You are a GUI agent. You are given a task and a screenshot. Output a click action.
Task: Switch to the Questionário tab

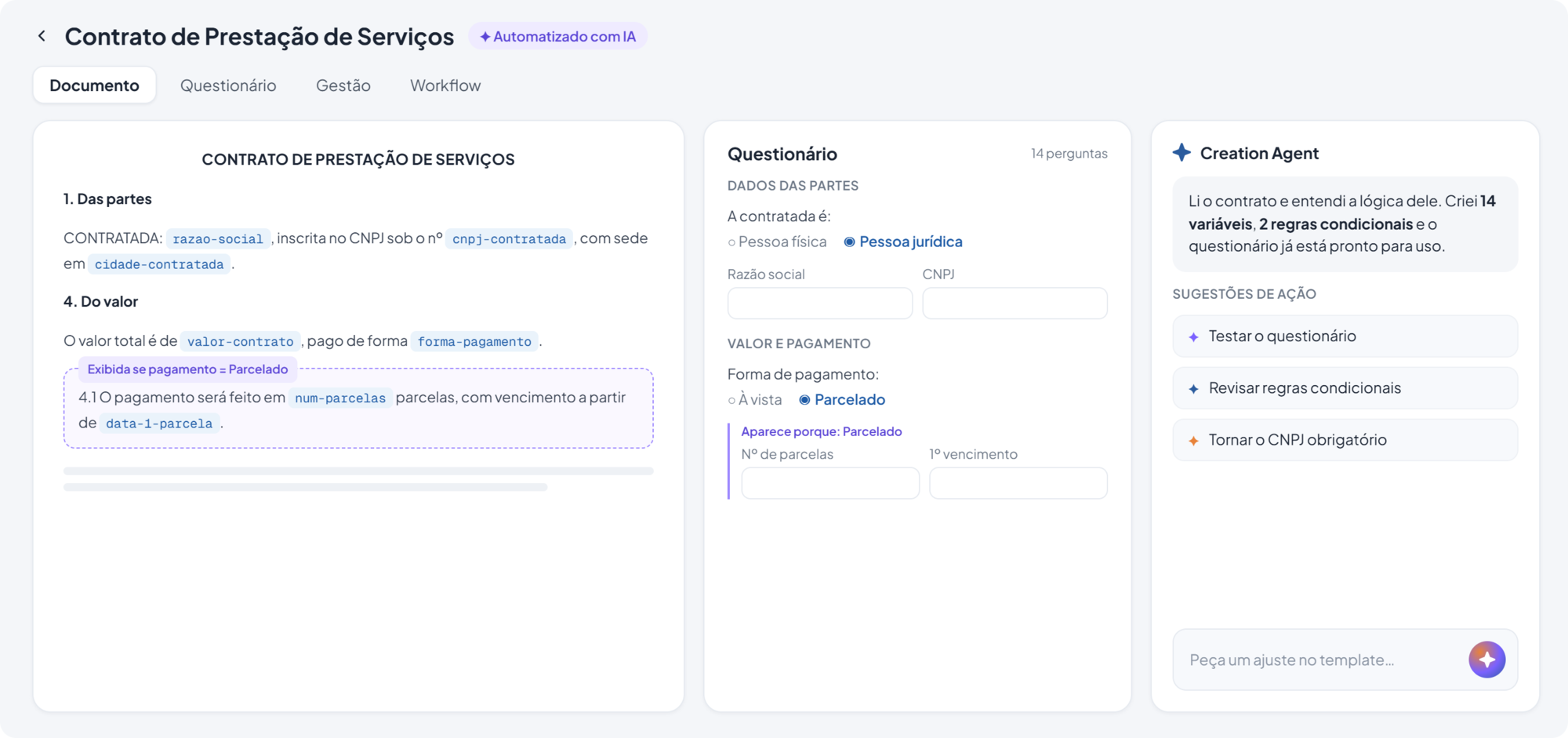tap(228, 85)
